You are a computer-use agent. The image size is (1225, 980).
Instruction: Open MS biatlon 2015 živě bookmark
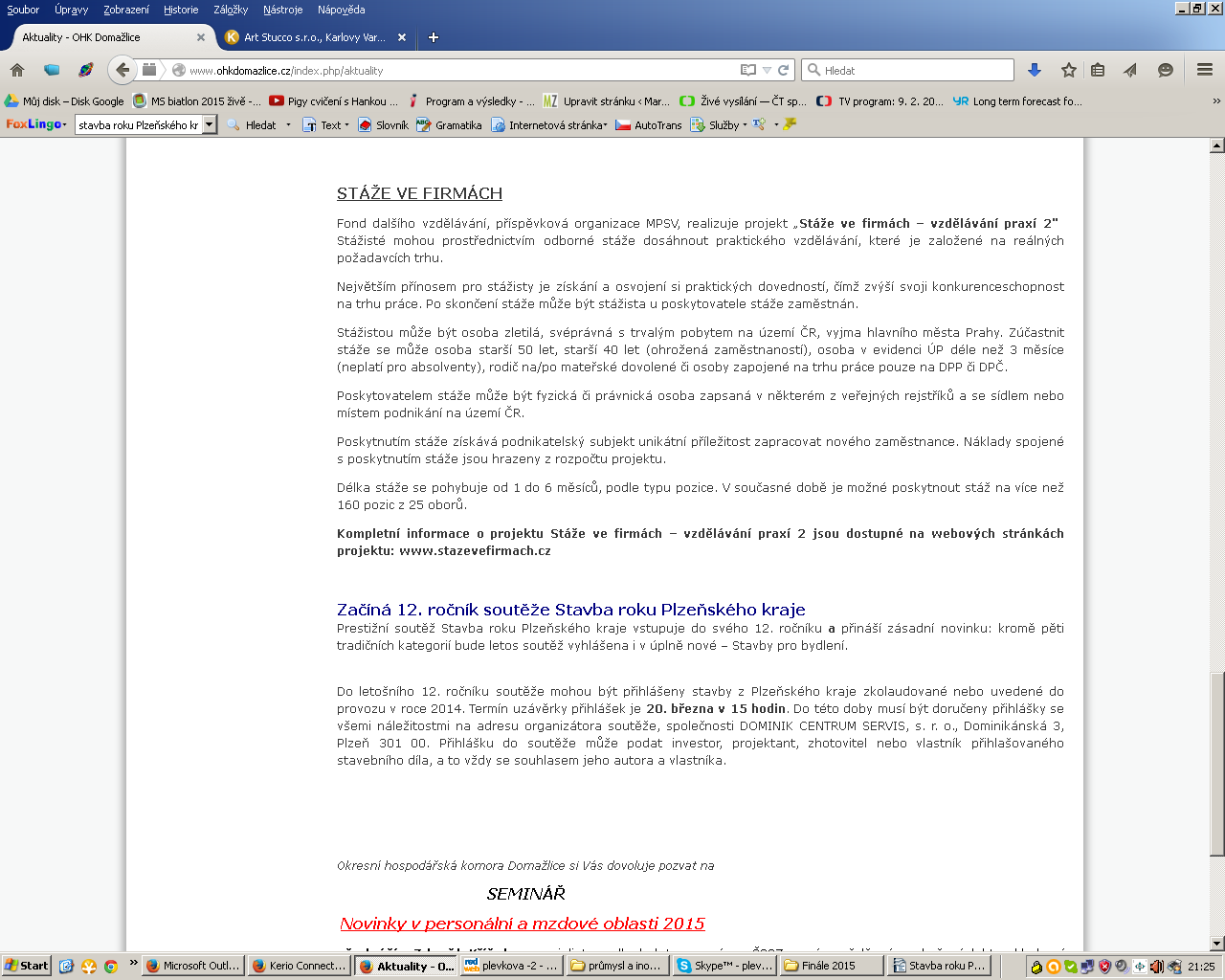click(x=196, y=100)
